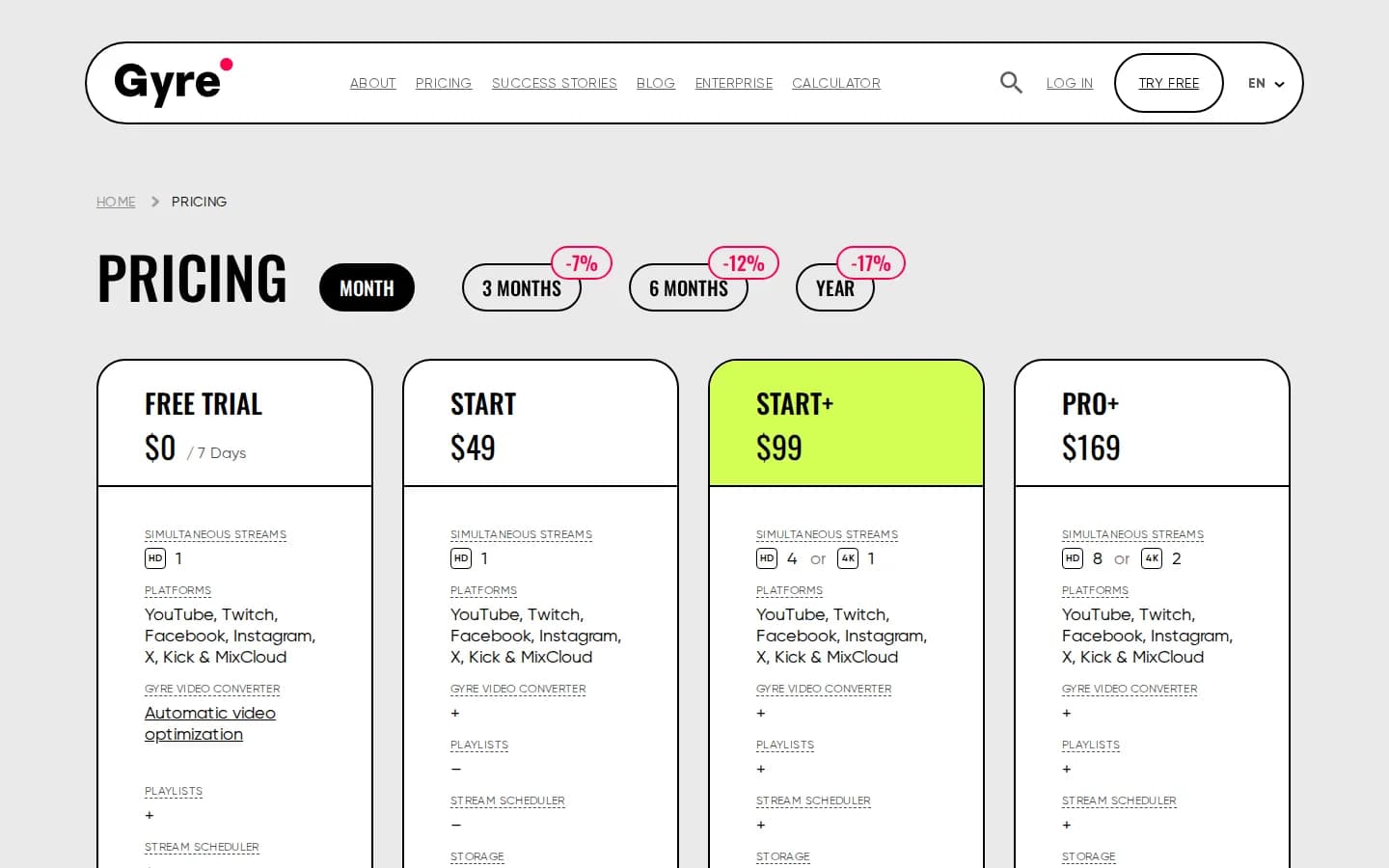This screenshot has width=1389, height=868.
Task: Select the 3 Months billing period
Action: click(x=522, y=287)
